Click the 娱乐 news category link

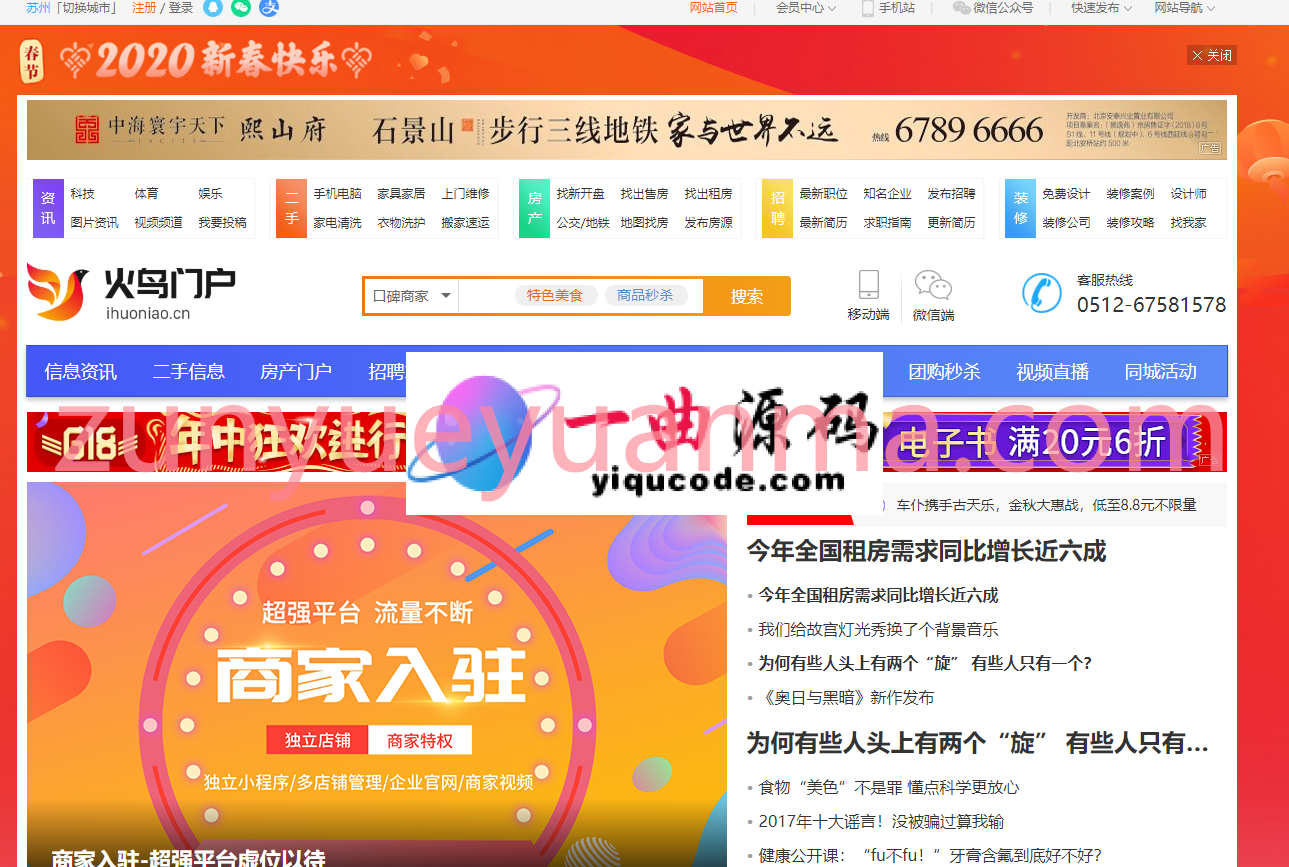coord(211,194)
